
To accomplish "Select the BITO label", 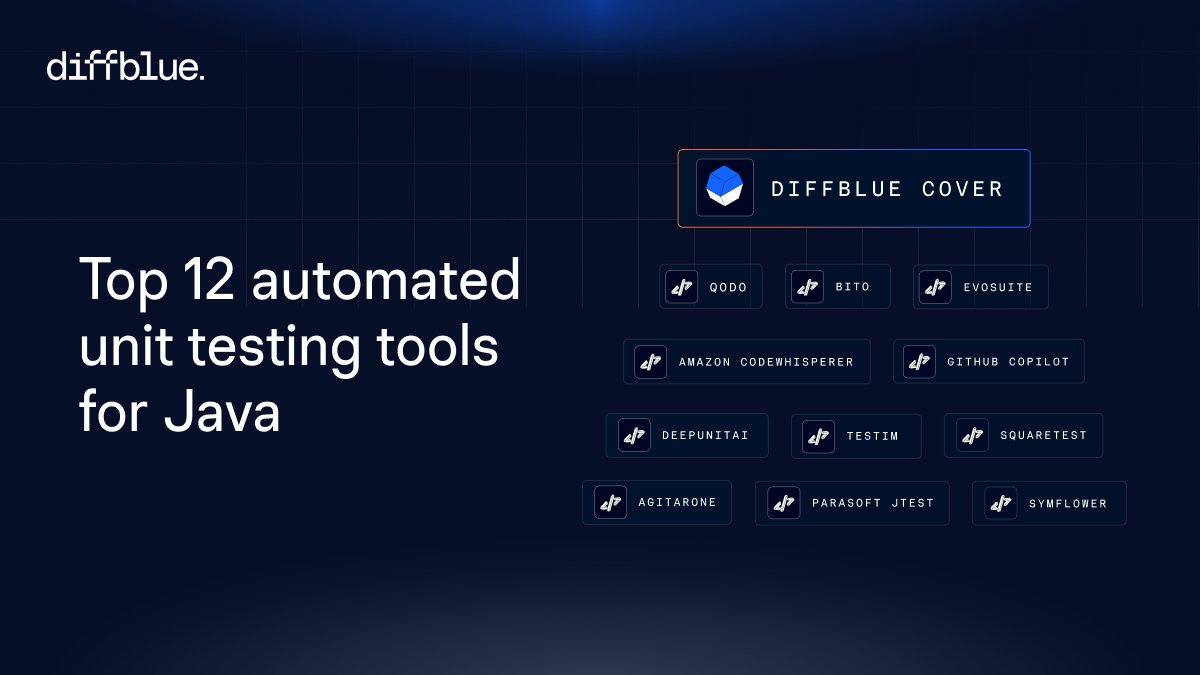I will tap(853, 287).
